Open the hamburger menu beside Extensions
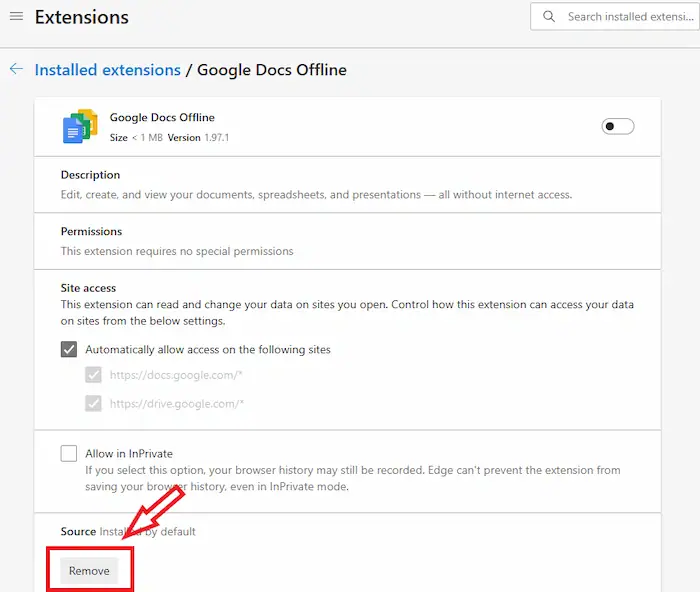700x592 pixels. (16, 17)
